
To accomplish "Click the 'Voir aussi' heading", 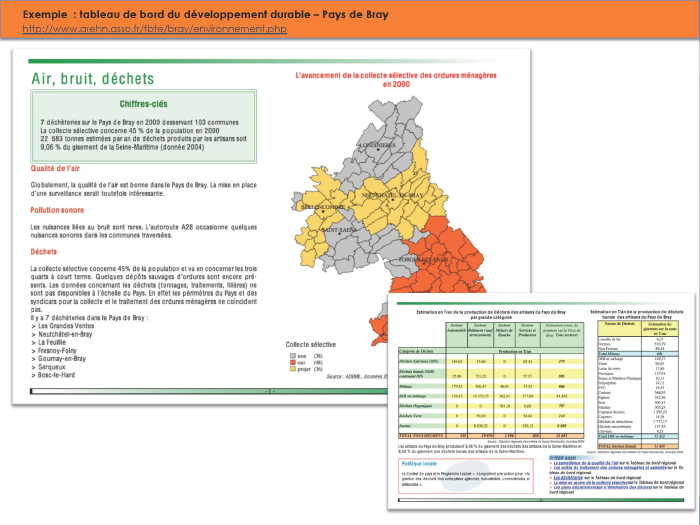I will point(563,458).
